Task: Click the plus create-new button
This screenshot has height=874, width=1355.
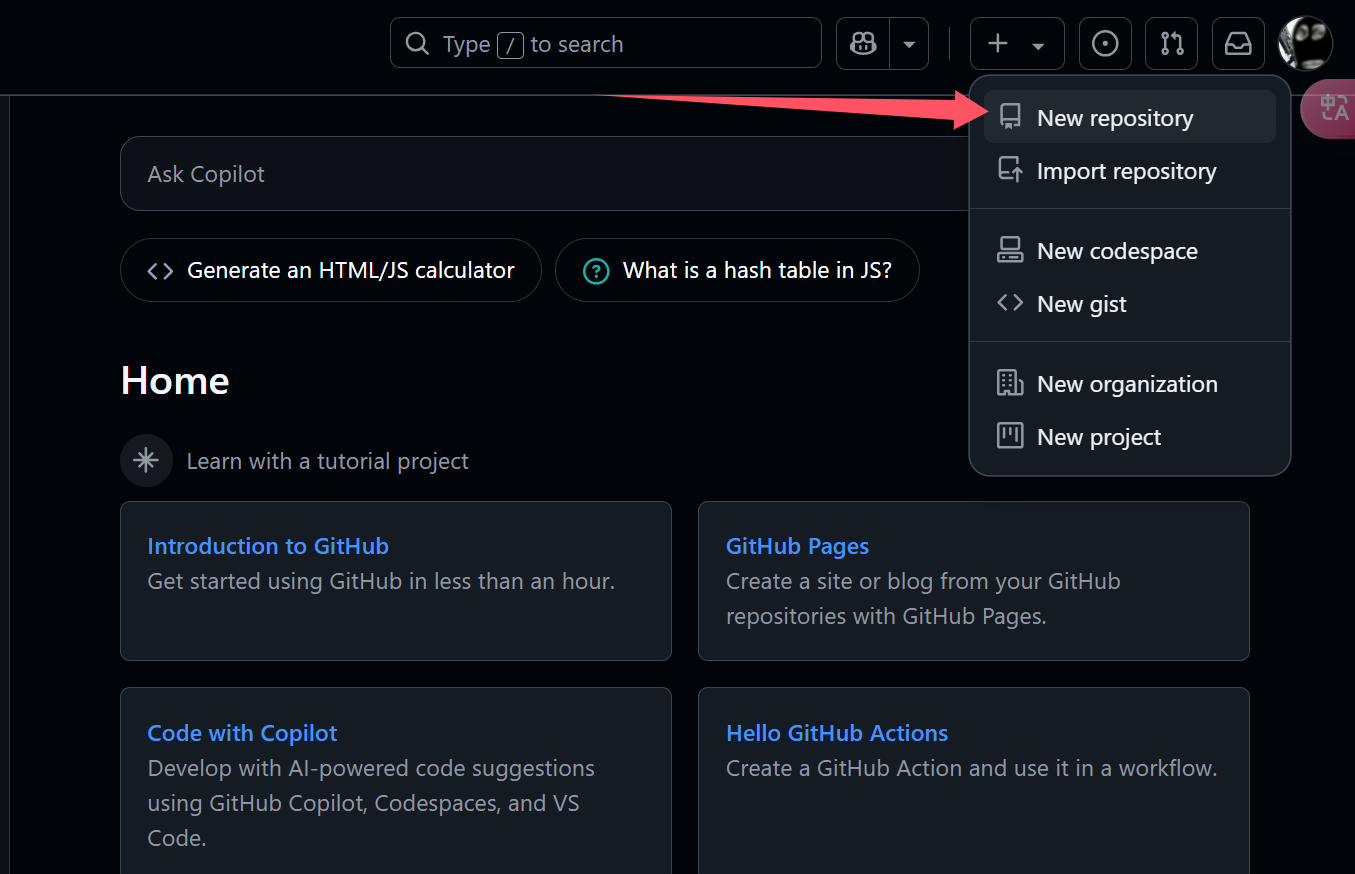Action: click(1017, 44)
